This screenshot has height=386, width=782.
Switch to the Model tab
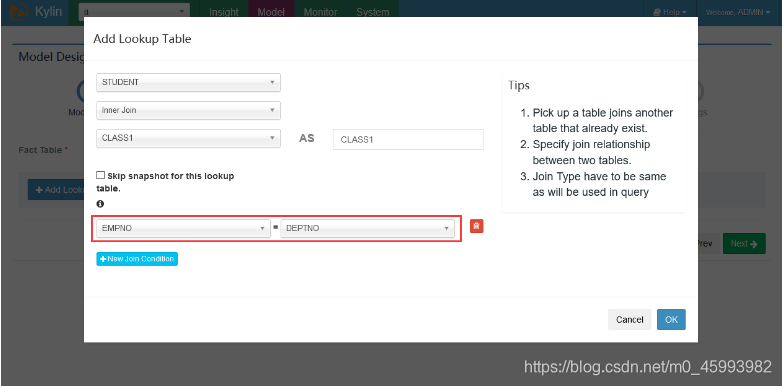pyautogui.click(x=271, y=12)
